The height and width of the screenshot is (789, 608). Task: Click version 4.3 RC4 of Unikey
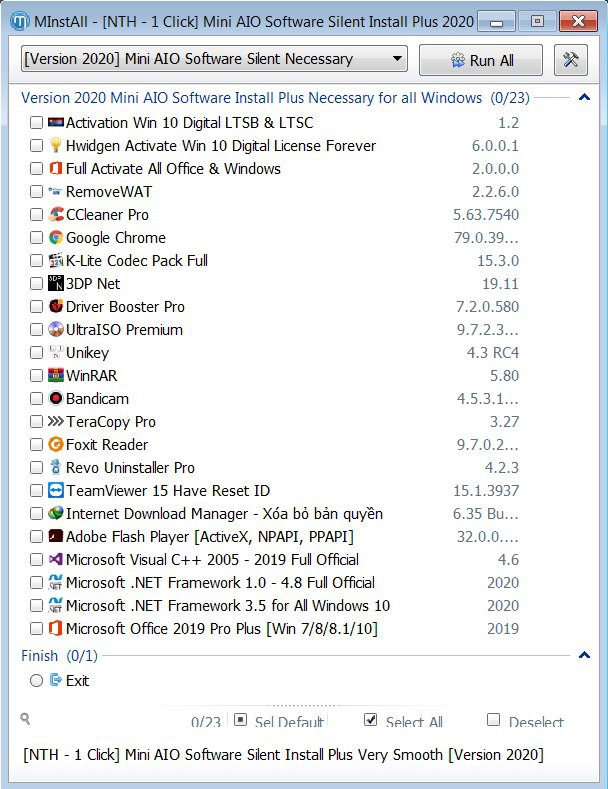pos(493,353)
